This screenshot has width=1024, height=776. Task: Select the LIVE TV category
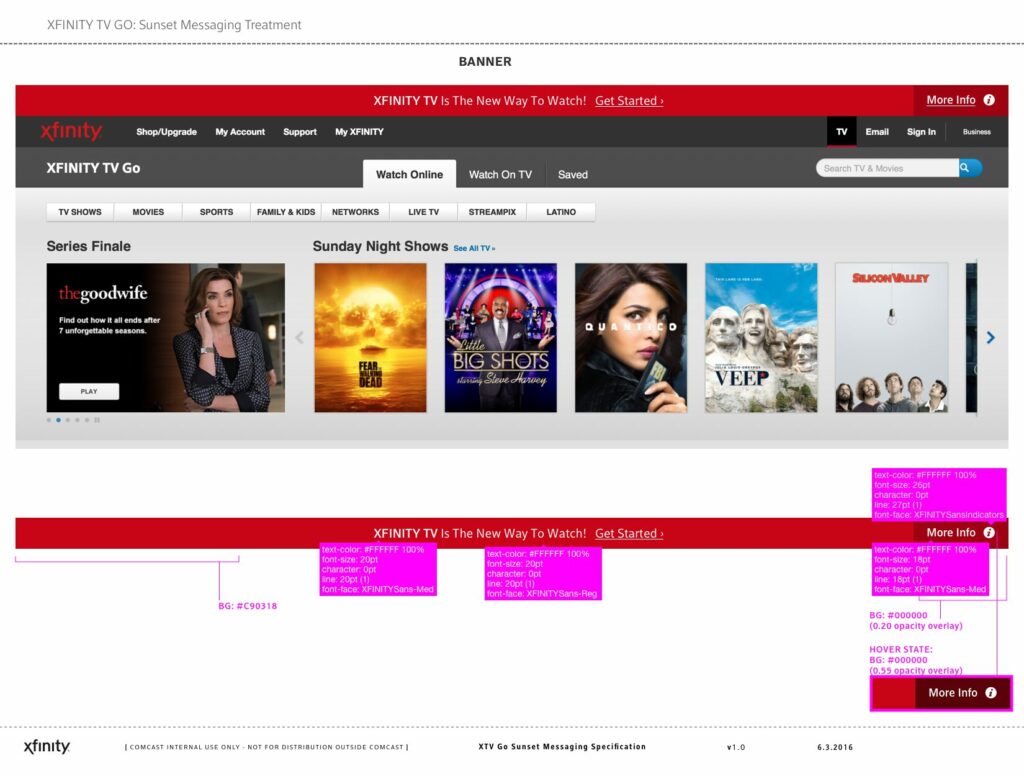tap(424, 212)
